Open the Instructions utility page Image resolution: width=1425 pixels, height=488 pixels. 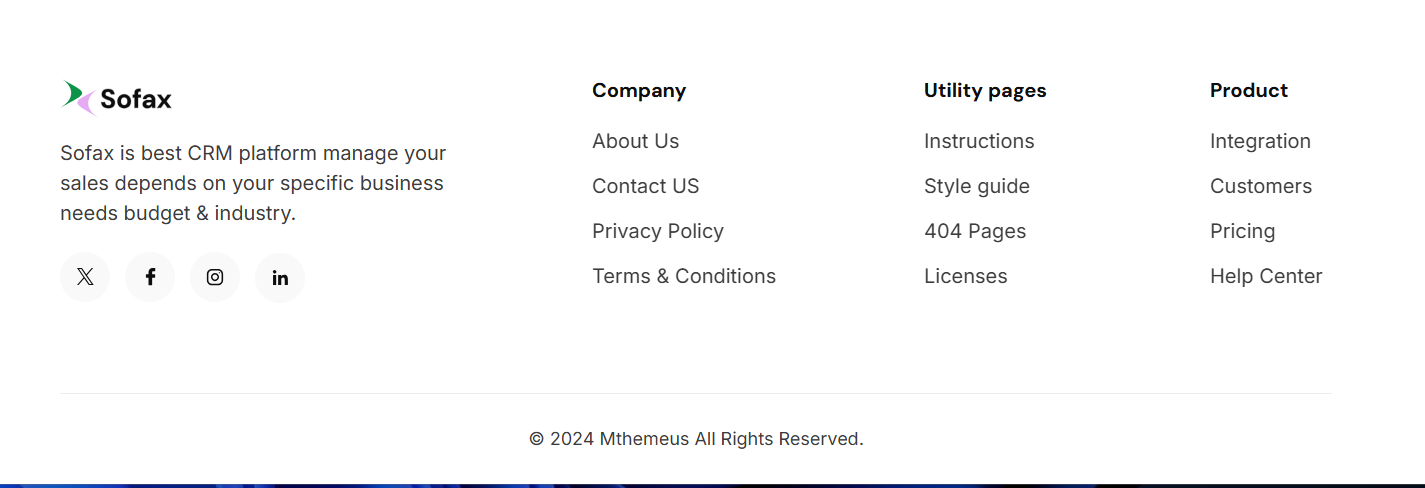pyautogui.click(x=978, y=141)
